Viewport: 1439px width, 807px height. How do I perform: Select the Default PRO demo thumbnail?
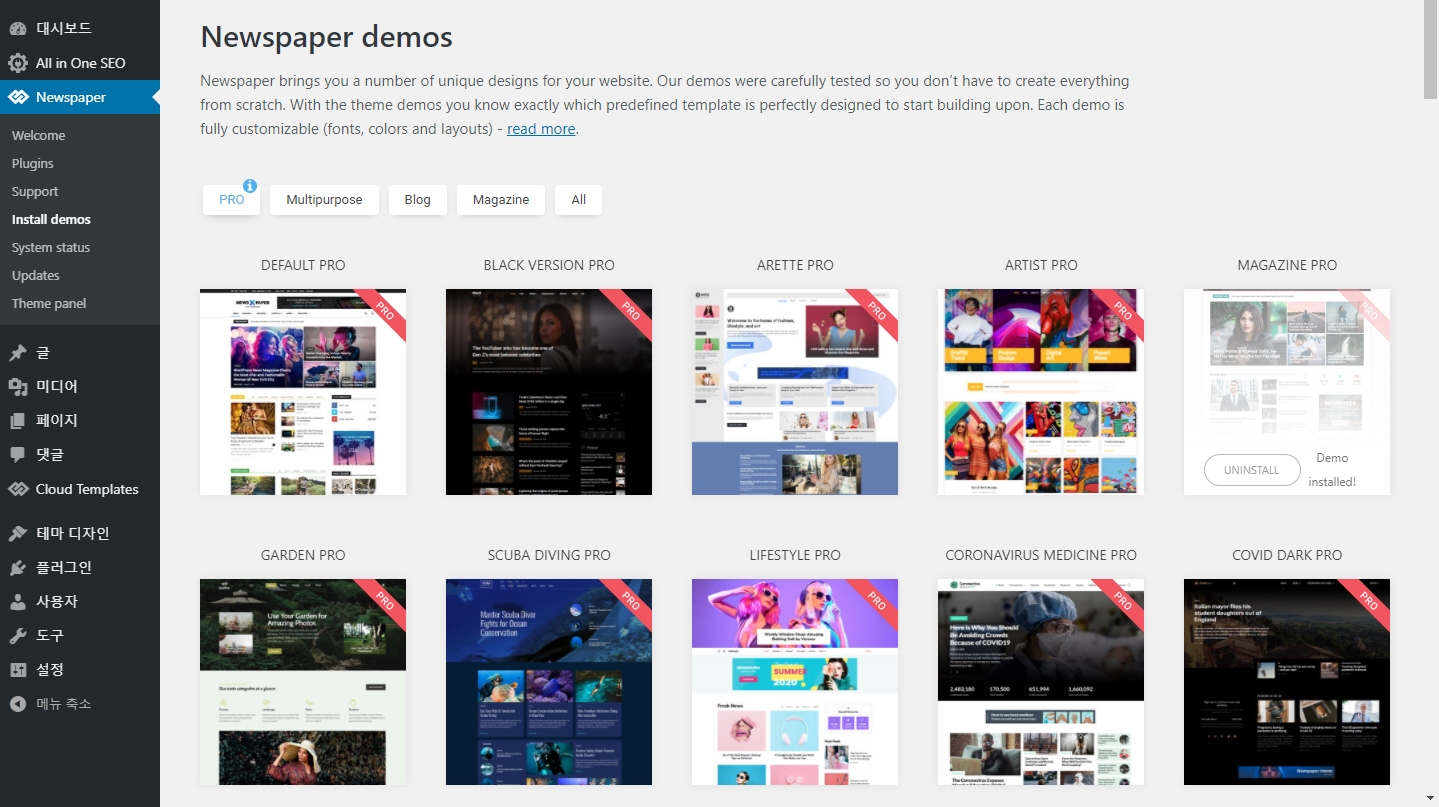pyautogui.click(x=303, y=392)
